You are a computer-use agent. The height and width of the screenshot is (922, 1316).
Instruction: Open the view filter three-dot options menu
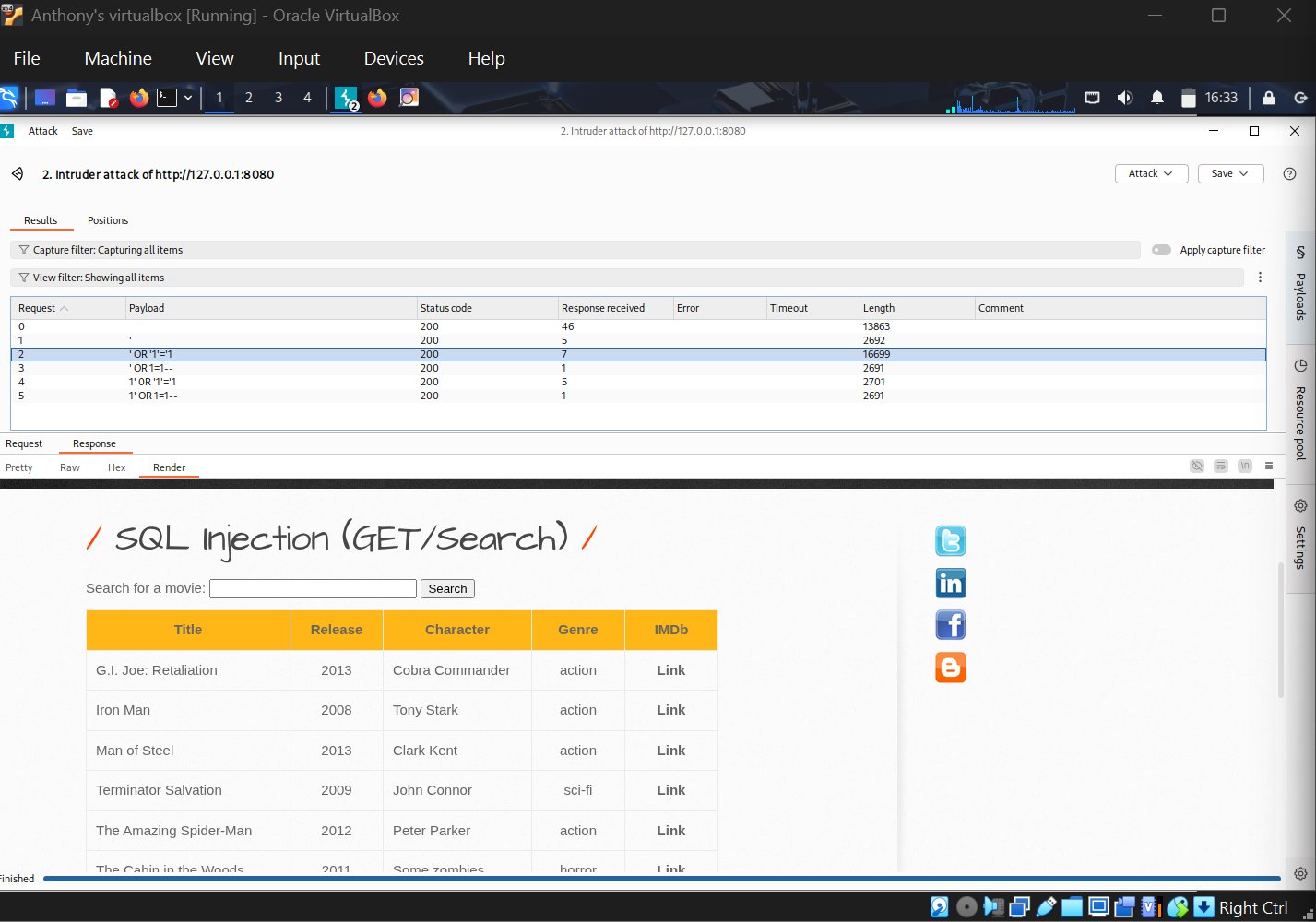tap(1260, 278)
